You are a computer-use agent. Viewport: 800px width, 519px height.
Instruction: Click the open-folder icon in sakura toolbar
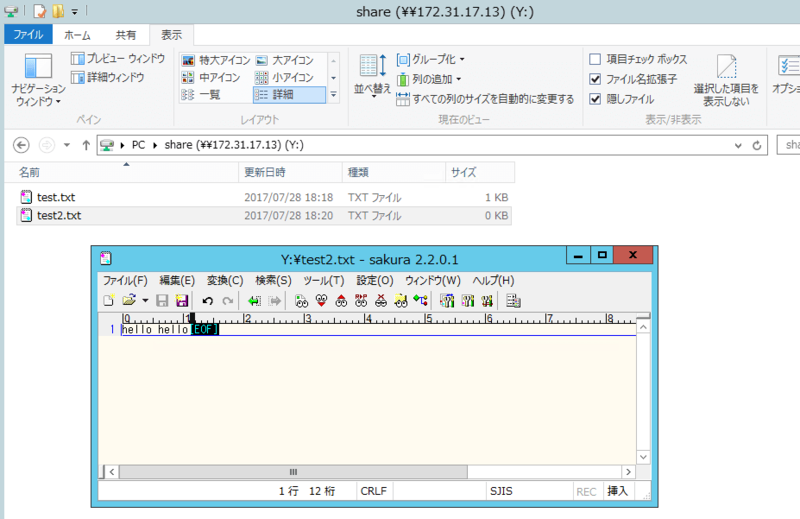(x=129, y=301)
